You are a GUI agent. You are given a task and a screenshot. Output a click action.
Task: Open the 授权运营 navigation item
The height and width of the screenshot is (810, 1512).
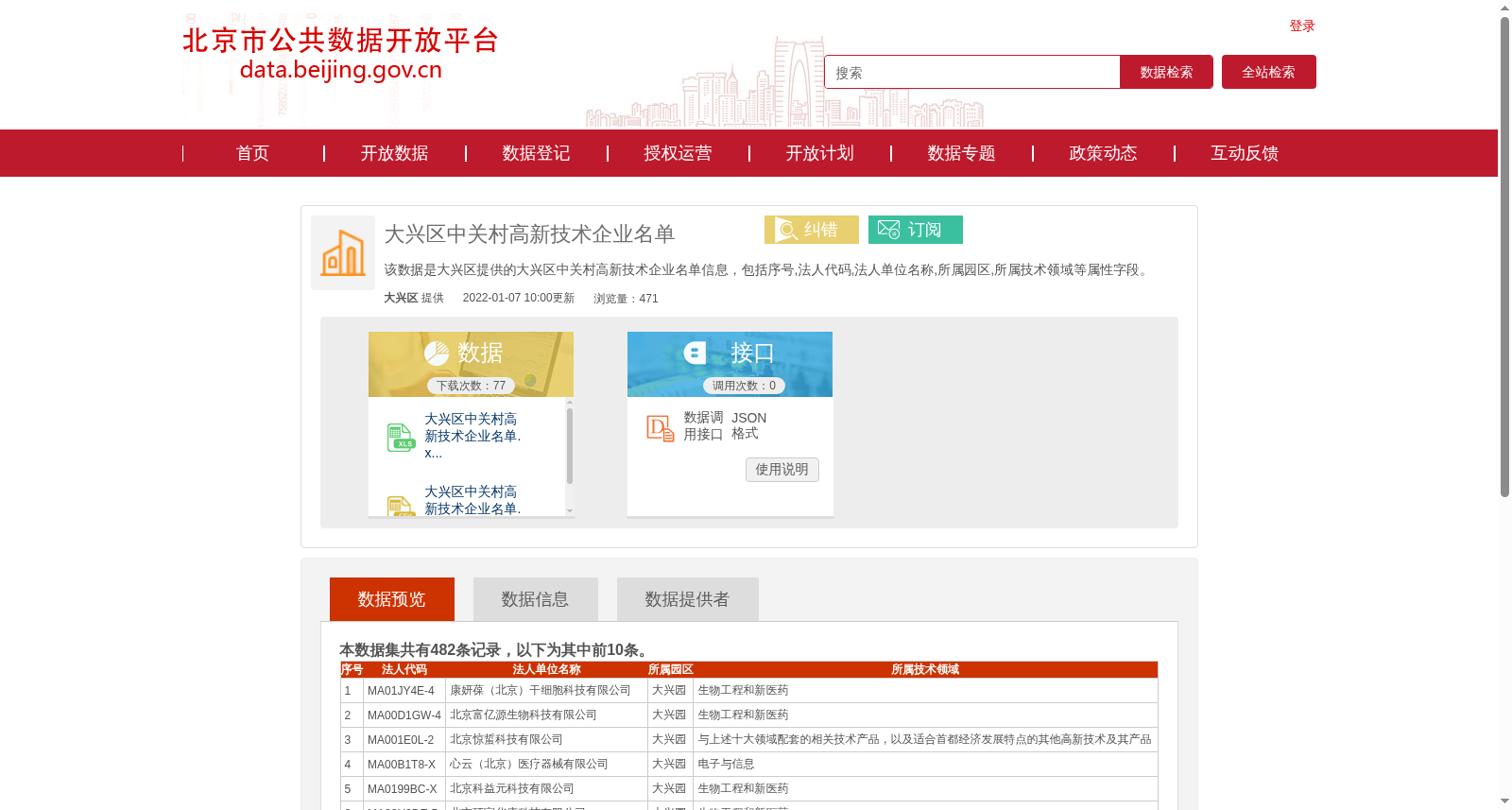click(678, 153)
